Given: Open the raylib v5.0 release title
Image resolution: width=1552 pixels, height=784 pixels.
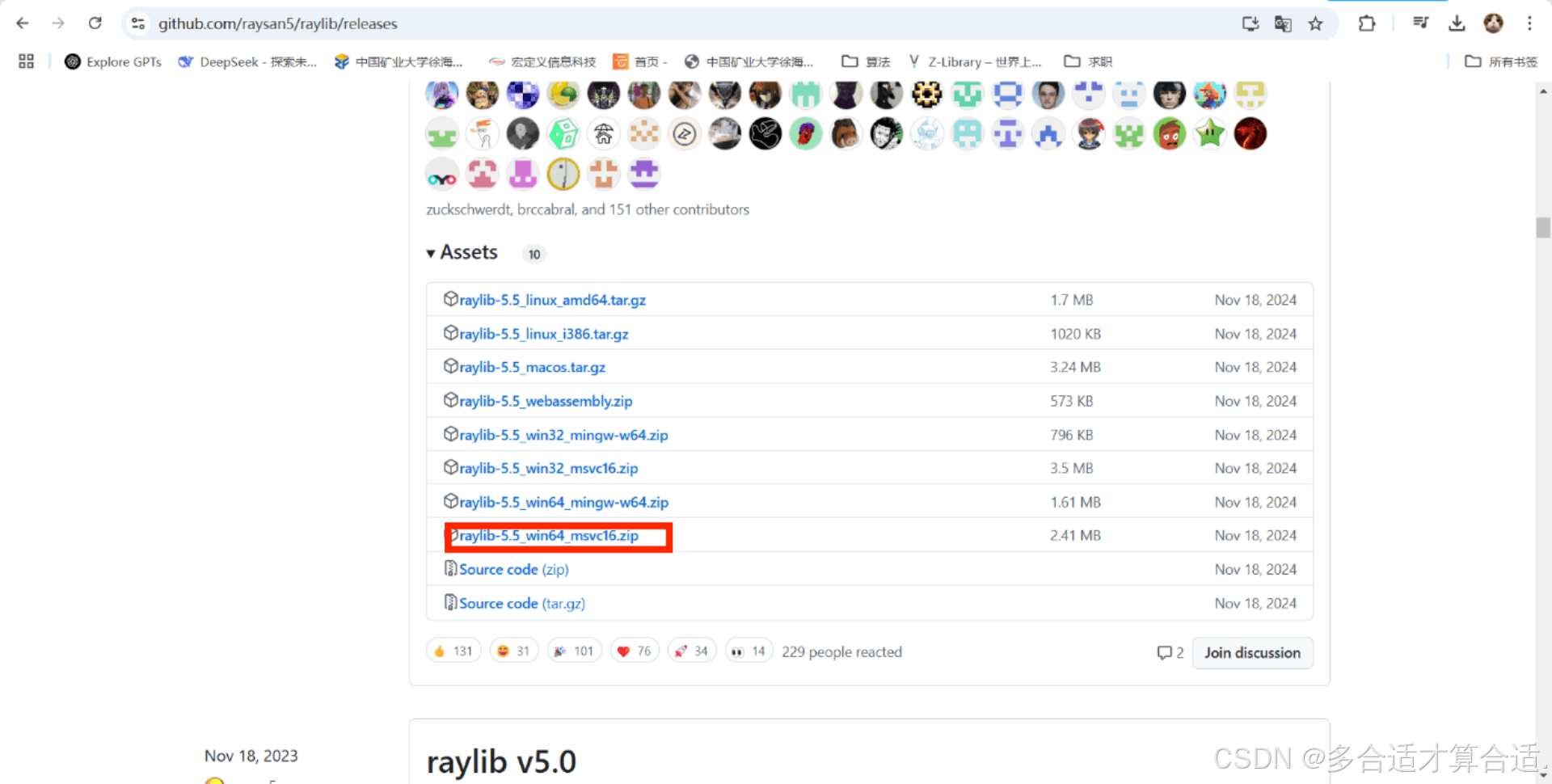Looking at the screenshot, I should (501, 761).
